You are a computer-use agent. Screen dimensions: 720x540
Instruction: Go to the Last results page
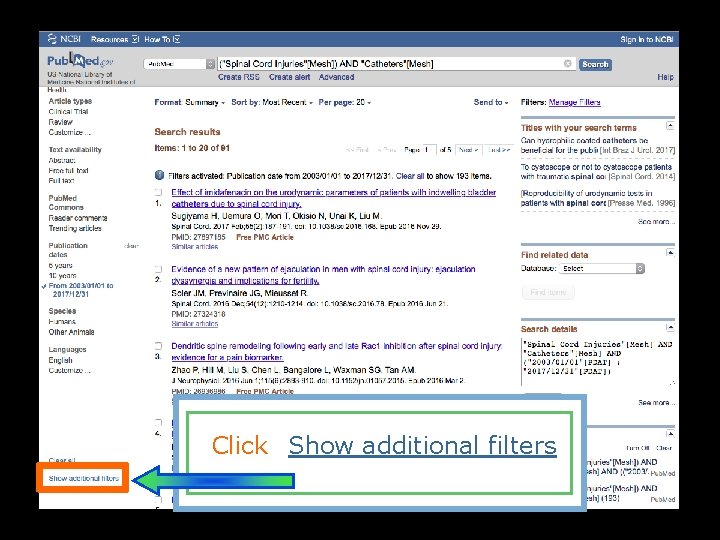pyautogui.click(x=498, y=150)
